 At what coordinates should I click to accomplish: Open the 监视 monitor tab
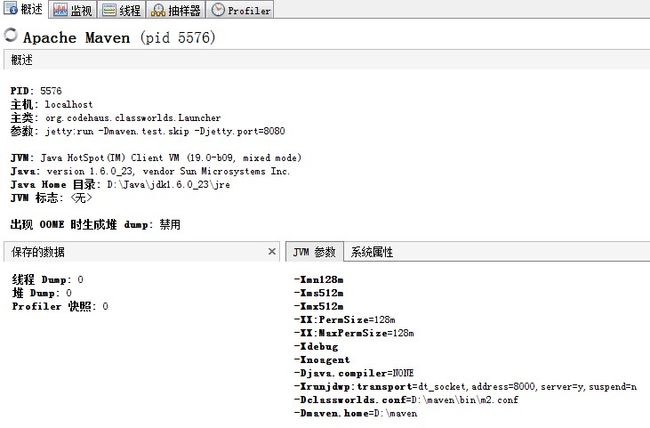(x=73, y=10)
